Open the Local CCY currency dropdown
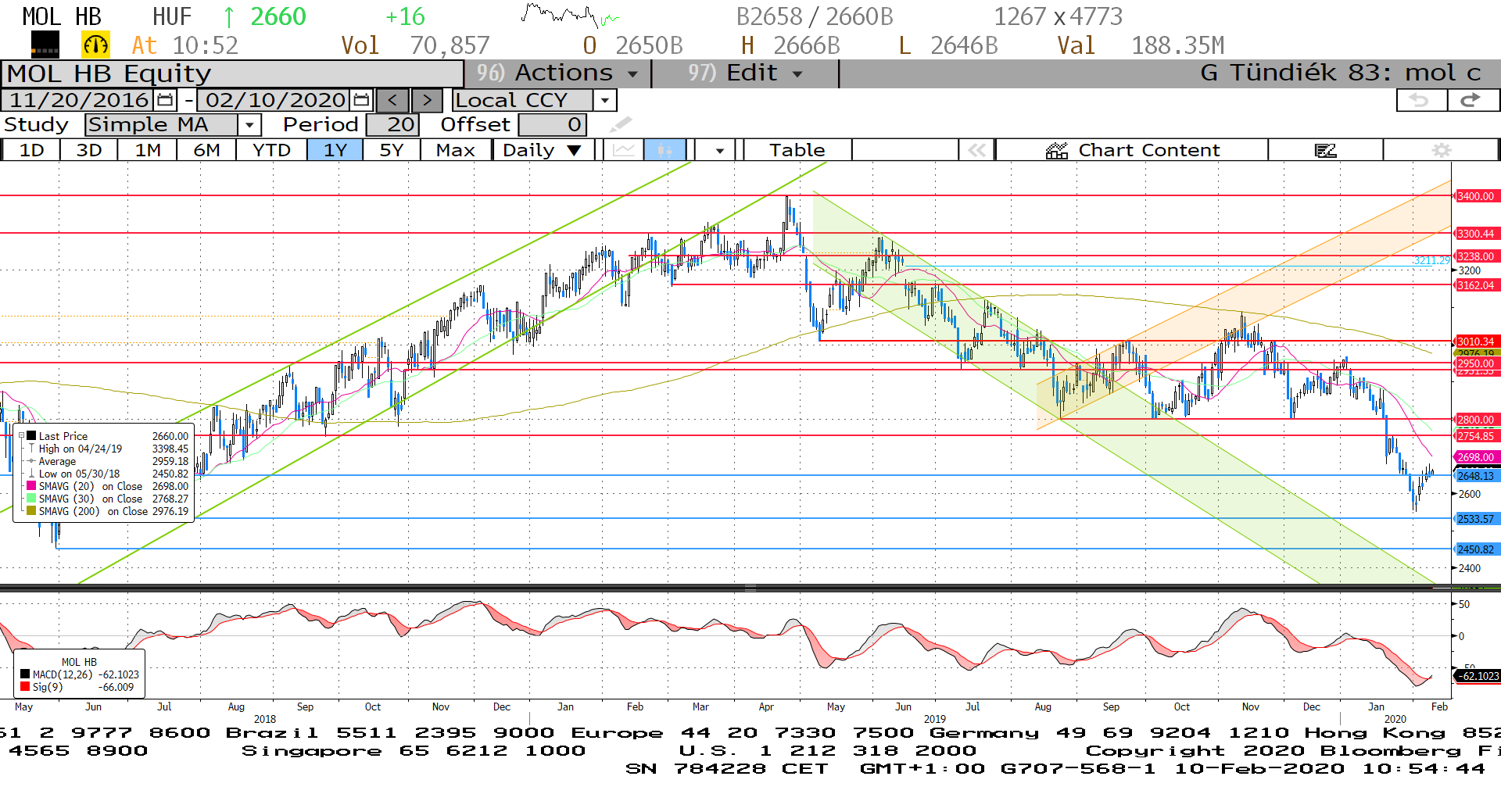The image size is (1501, 812). point(604,100)
